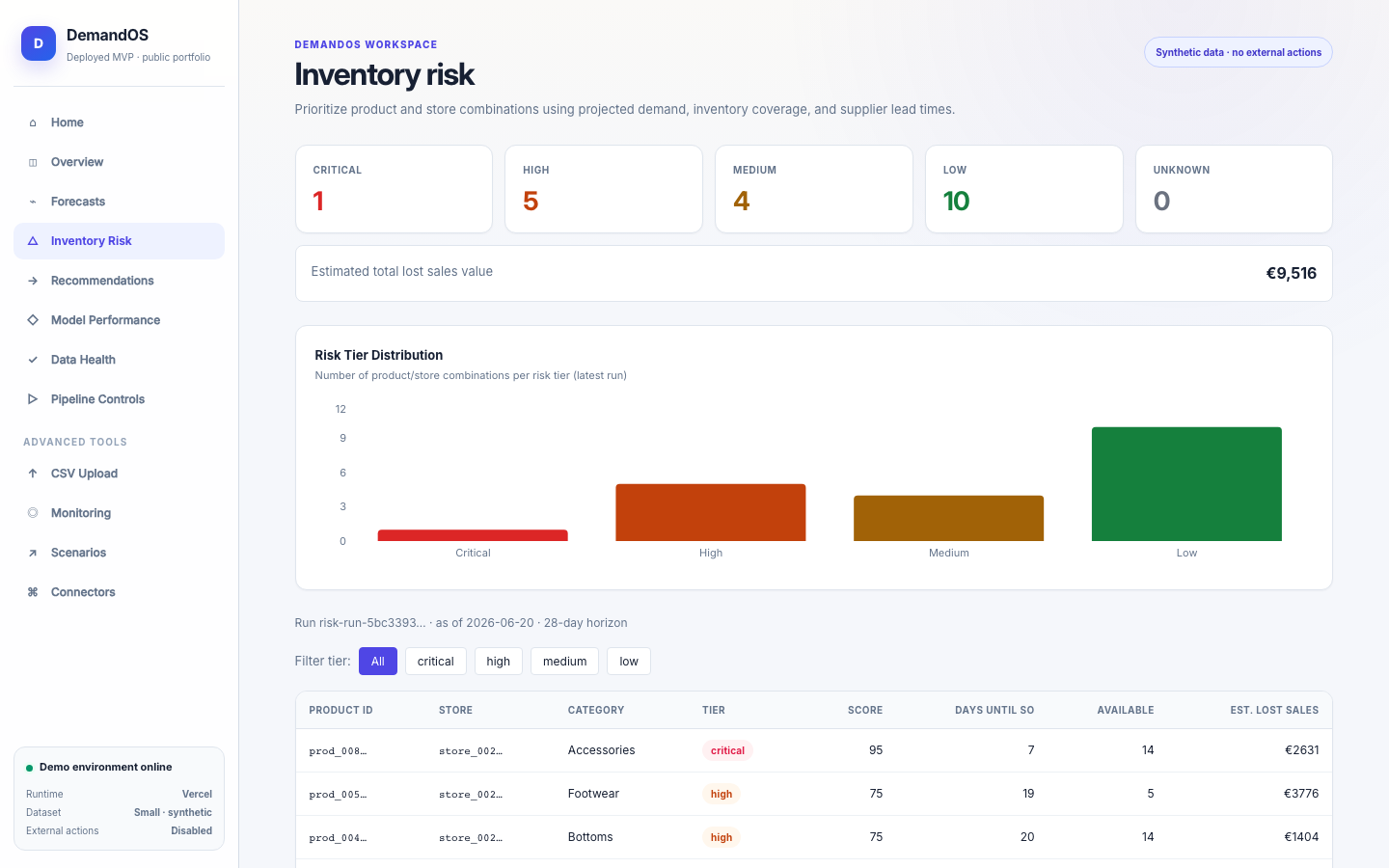This screenshot has width=1389, height=868.
Task: Click the Scenarios arrow icon
Action: (x=33, y=553)
